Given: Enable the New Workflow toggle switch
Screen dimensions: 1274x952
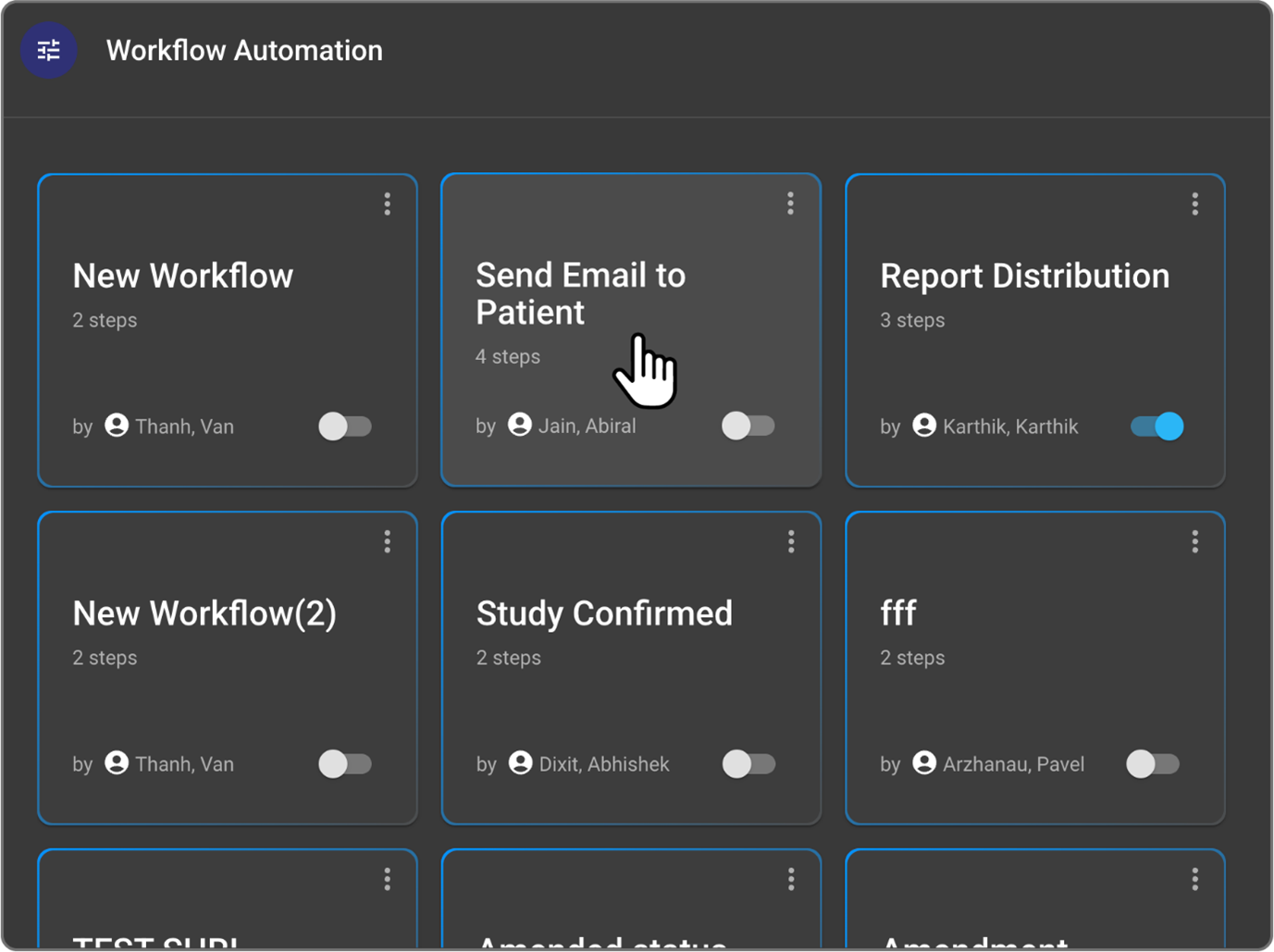Looking at the screenshot, I should [x=345, y=427].
